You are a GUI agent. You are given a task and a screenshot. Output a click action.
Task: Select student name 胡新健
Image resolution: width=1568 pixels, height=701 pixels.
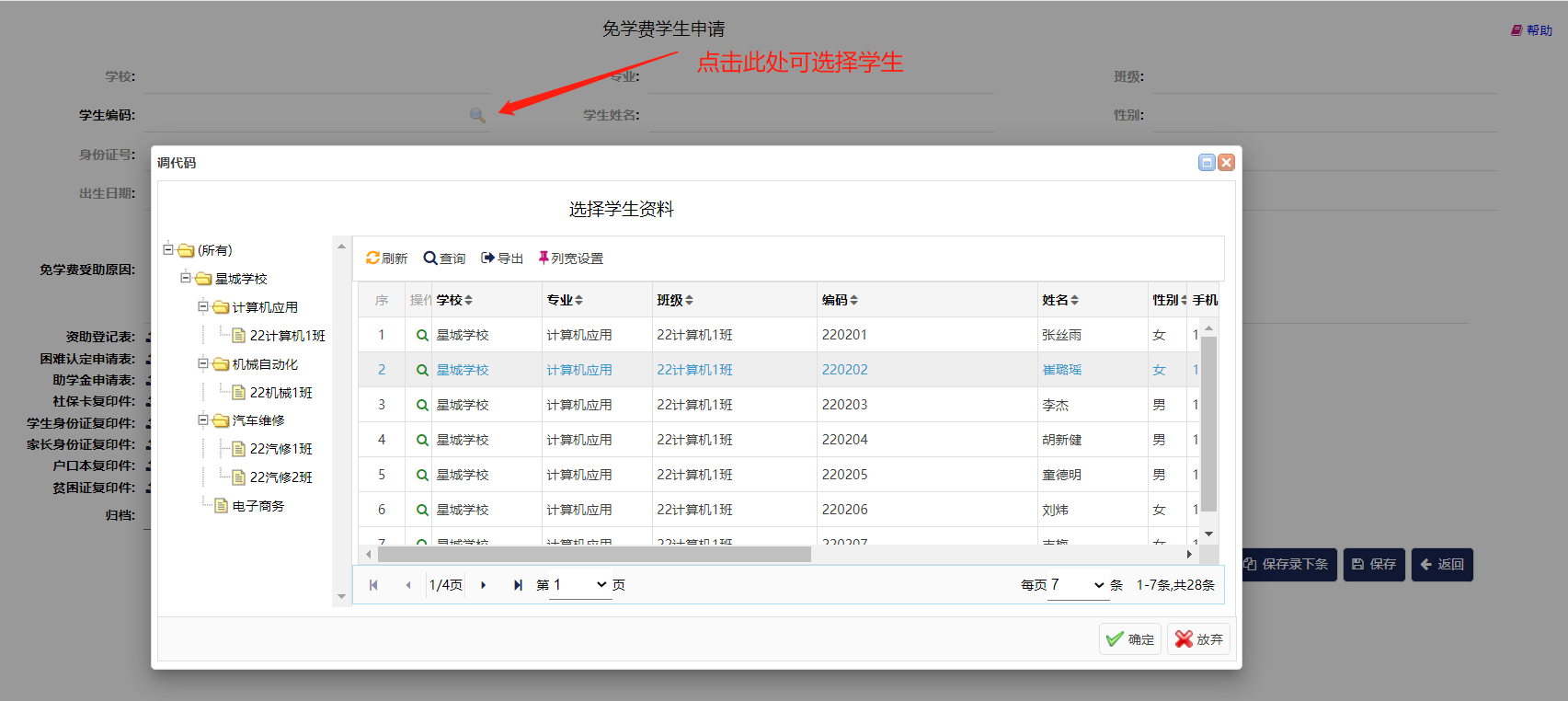(x=1062, y=440)
